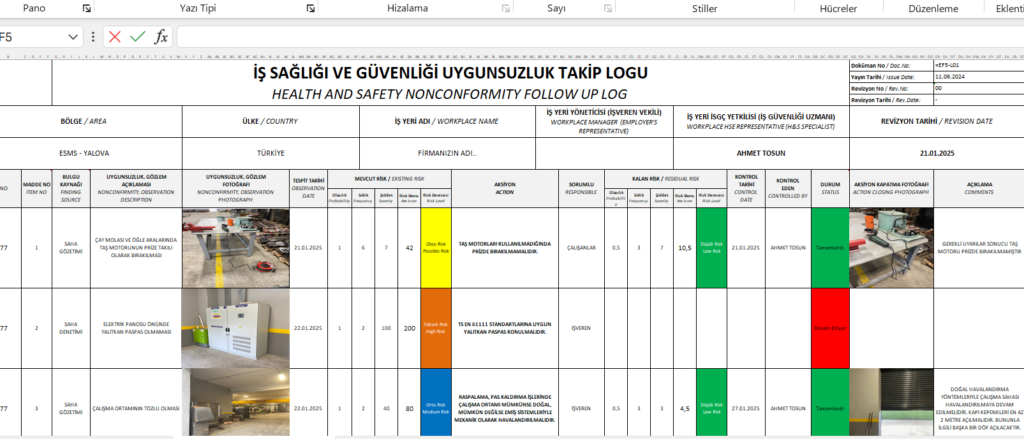Open the Hizalama dialog launcher

pyautogui.click(x=505, y=8)
